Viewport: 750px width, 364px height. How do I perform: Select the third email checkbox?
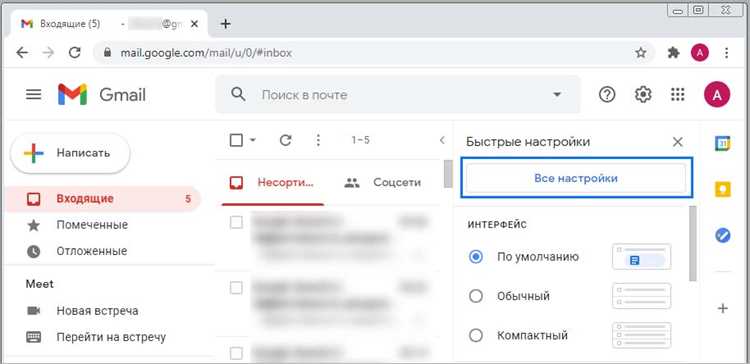pos(236,353)
